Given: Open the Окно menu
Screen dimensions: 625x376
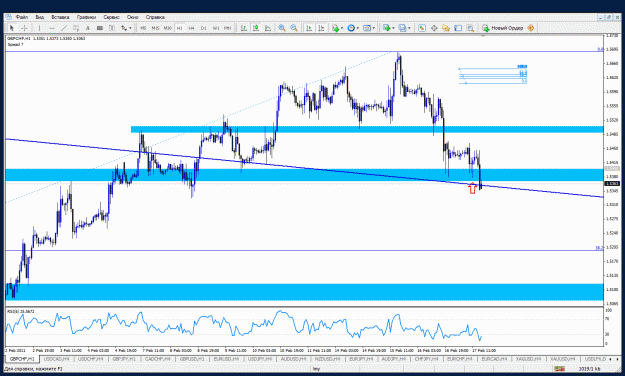Looking at the screenshot, I should [x=132, y=17].
